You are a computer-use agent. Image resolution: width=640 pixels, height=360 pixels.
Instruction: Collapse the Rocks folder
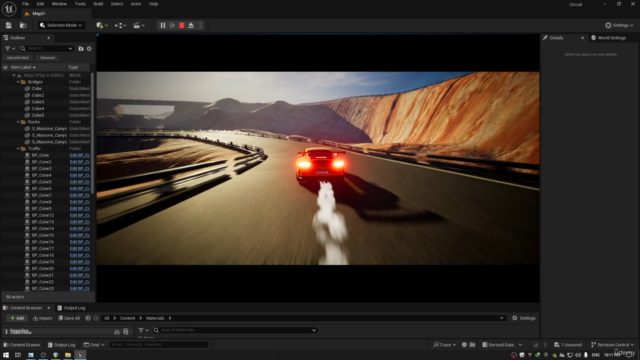(x=18, y=122)
